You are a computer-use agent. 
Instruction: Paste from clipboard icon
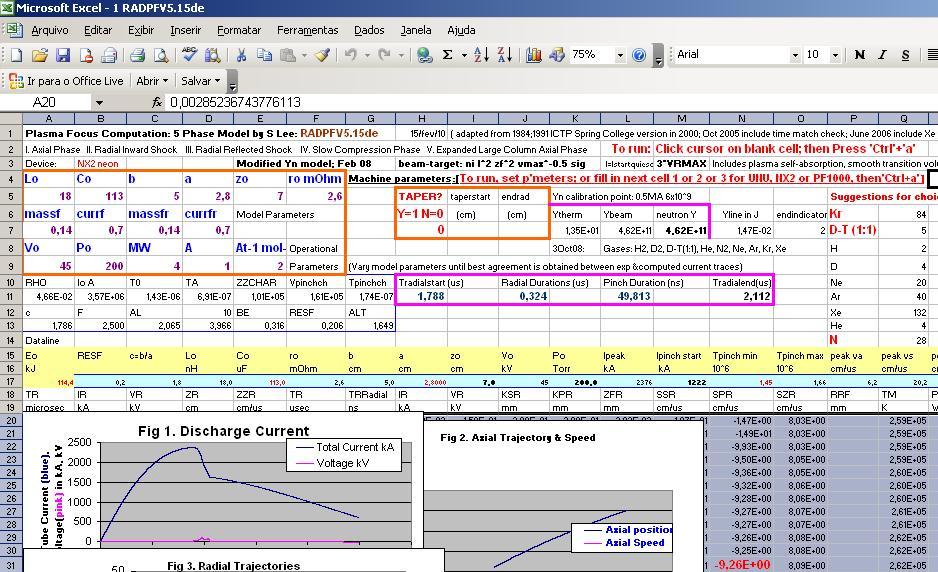[x=288, y=55]
